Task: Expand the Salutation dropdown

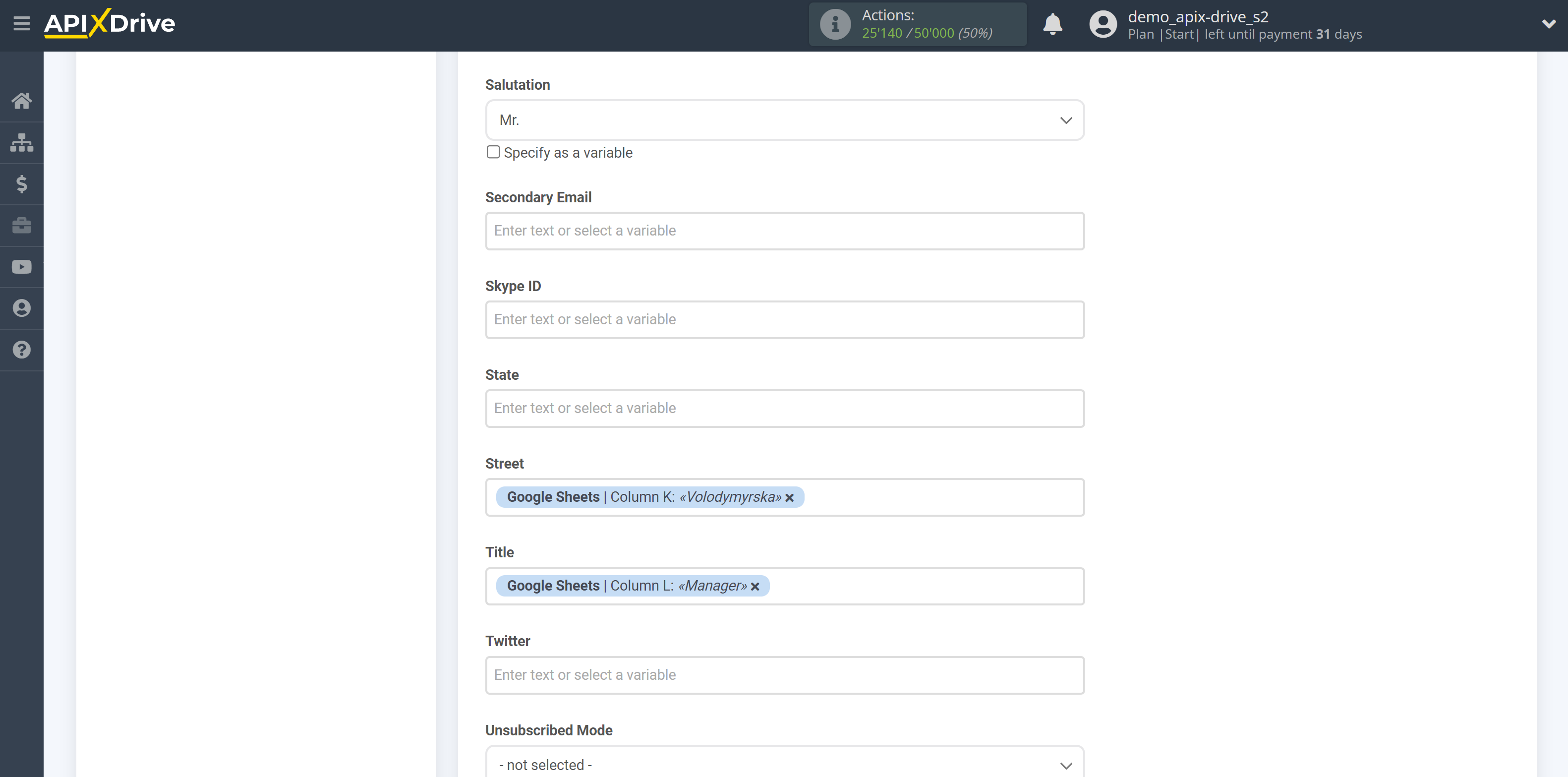Action: coord(1066,120)
